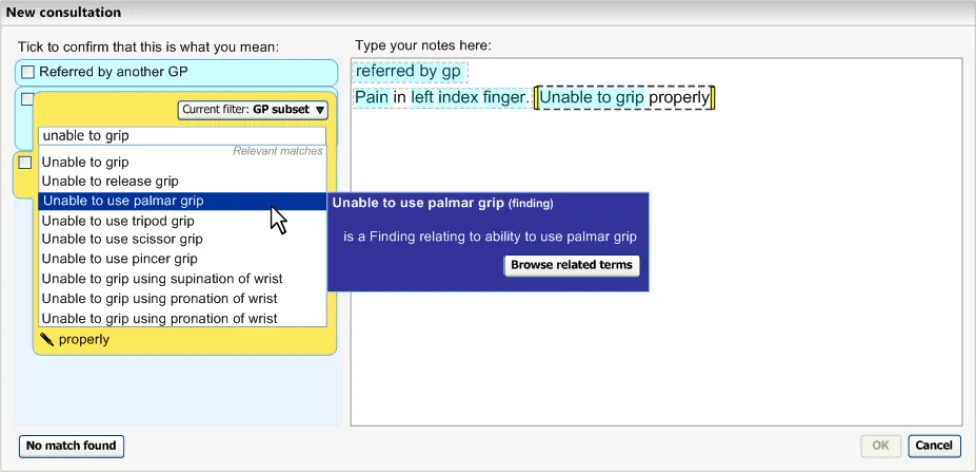This screenshot has height=472, width=976.
Task: Cancel the new consultation dialog
Action: [933, 446]
